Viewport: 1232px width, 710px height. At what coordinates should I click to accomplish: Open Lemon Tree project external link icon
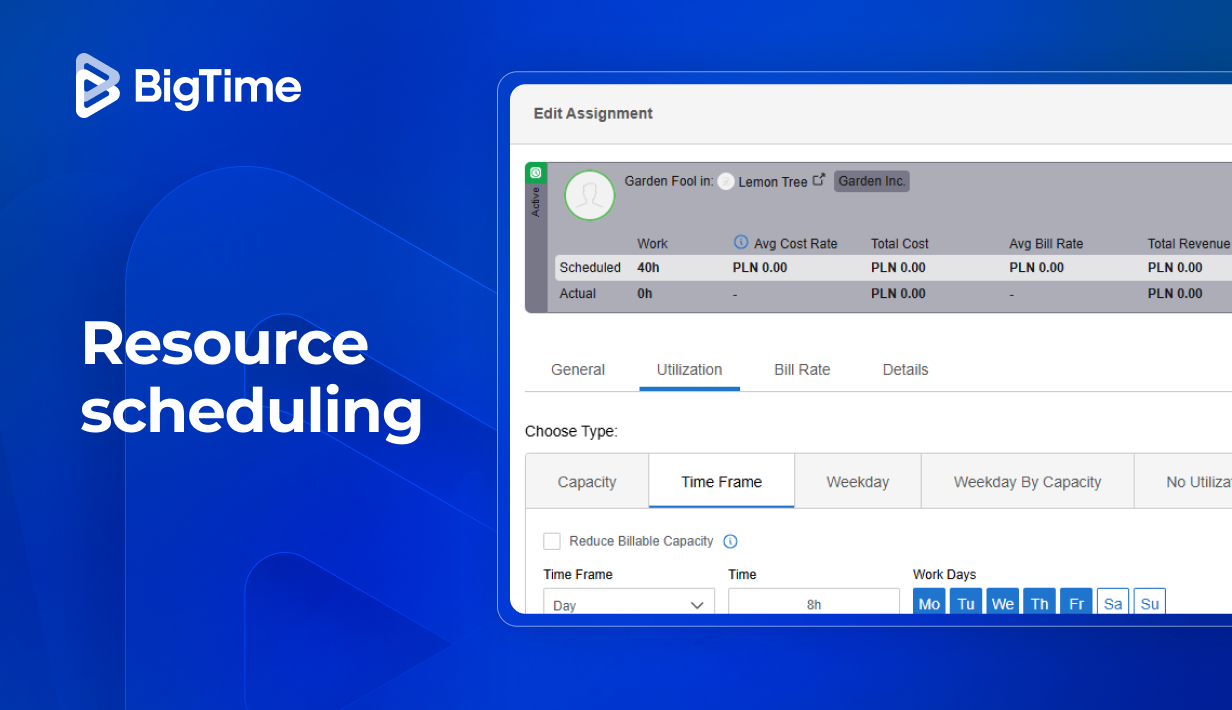tap(819, 180)
